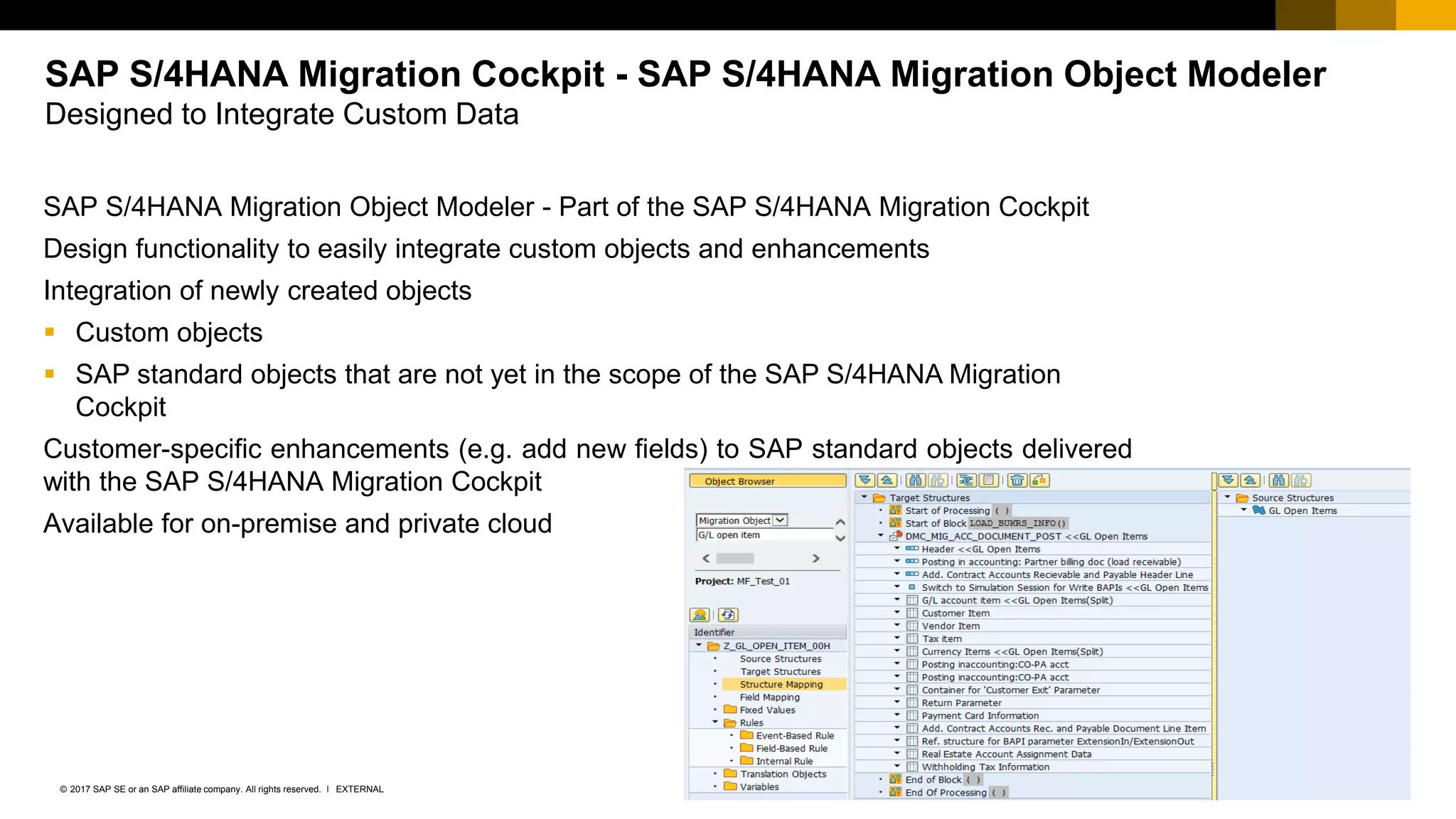This screenshot has width=1456, height=819.
Task: Select 'Real Estate Account Assignment Data' row
Action: 1033,754
